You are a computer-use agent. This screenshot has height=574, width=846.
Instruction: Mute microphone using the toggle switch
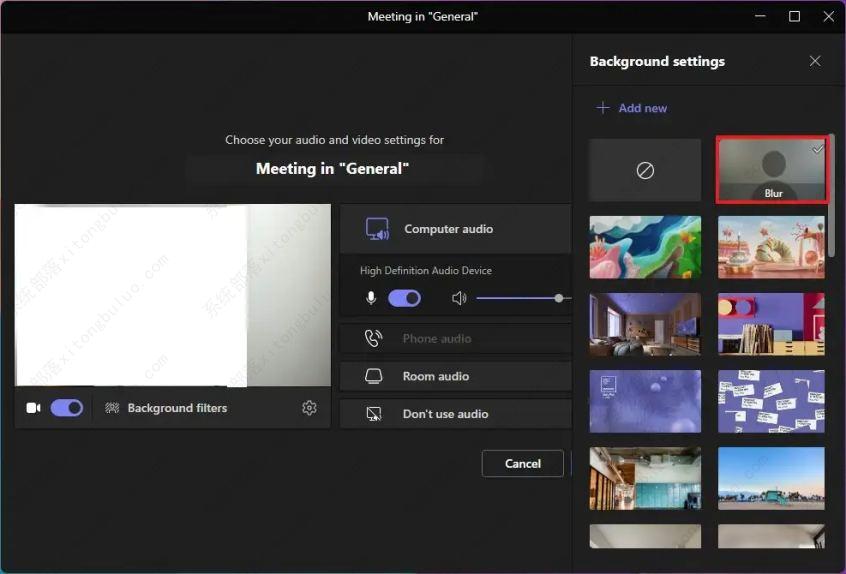pos(404,298)
